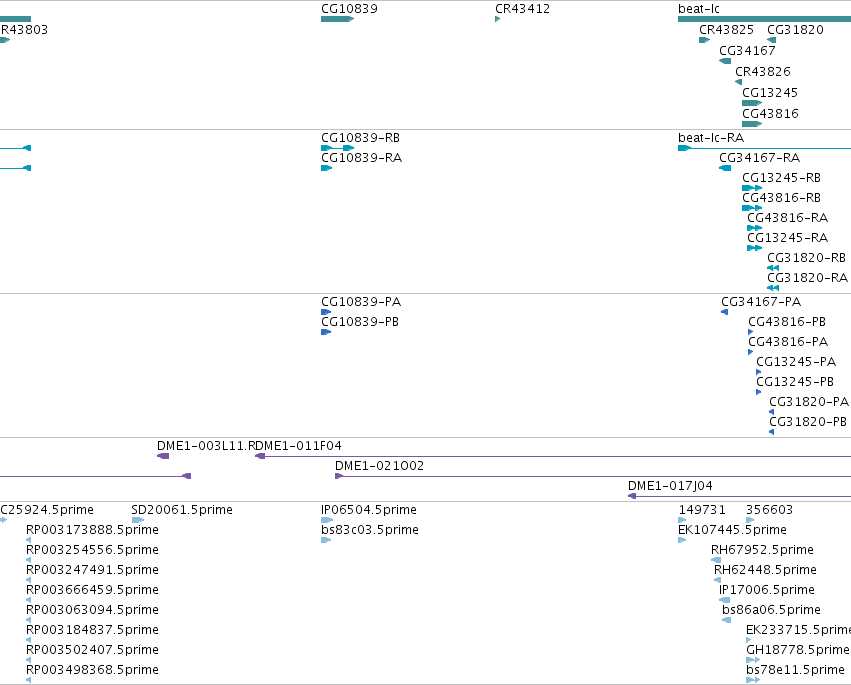Screen dimensions: 851x685
Task: Click the 149731 EST label
Action: [x=702, y=510]
